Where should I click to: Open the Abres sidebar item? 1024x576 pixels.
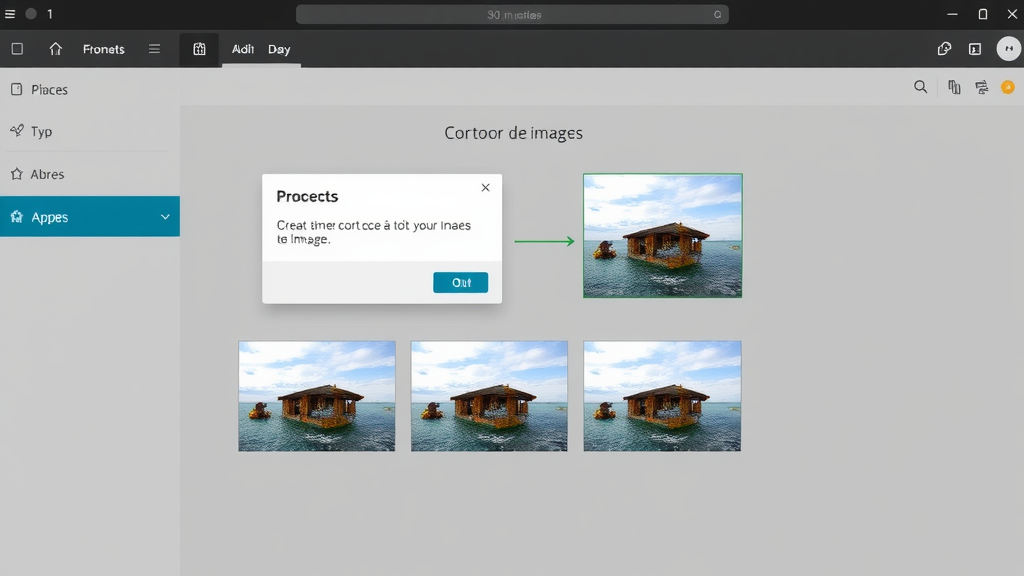click(x=42, y=174)
